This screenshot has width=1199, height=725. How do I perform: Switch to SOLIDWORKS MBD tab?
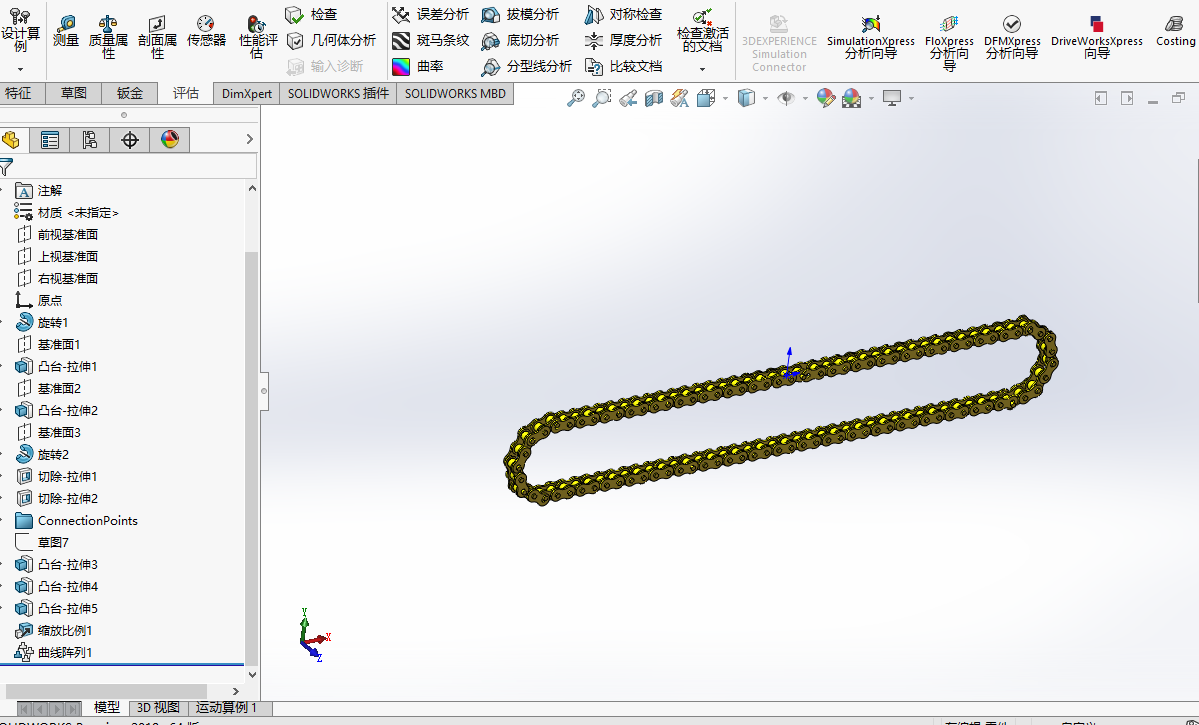tap(455, 93)
